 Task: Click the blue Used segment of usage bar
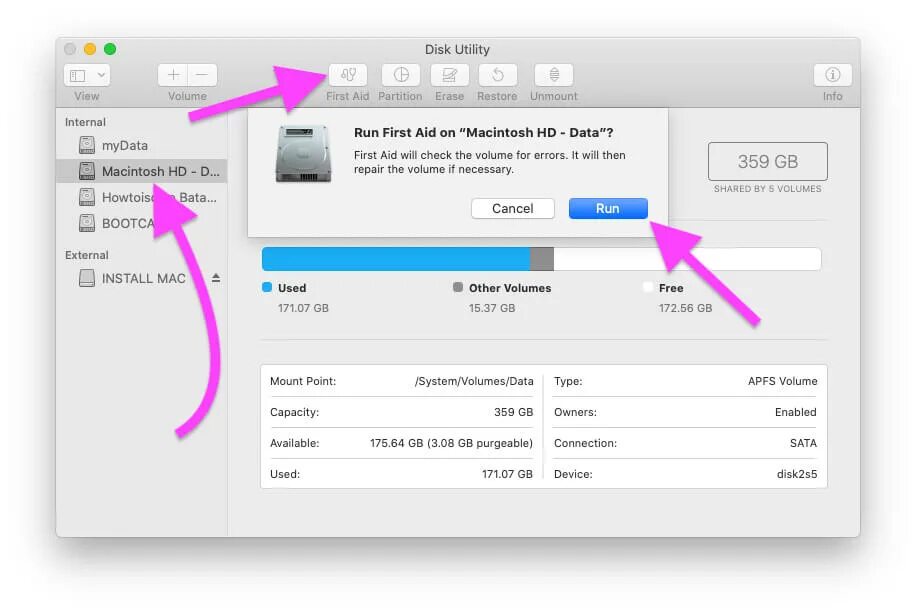click(396, 259)
